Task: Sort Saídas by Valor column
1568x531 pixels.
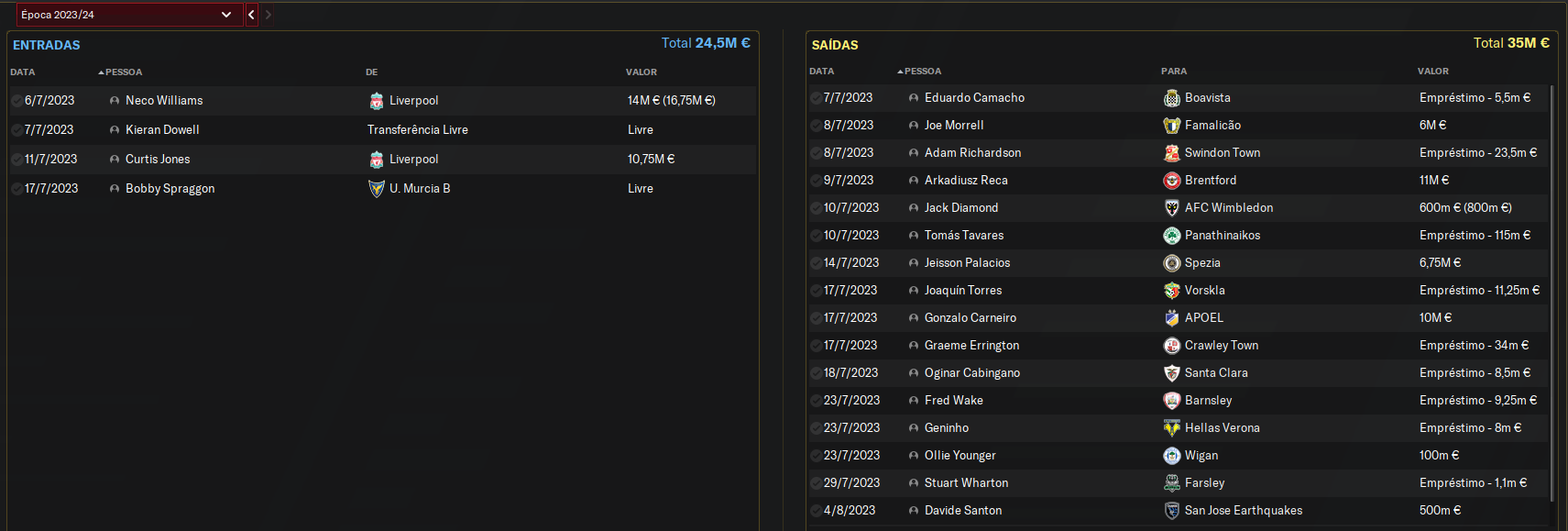Action: pyautogui.click(x=1433, y=71)
